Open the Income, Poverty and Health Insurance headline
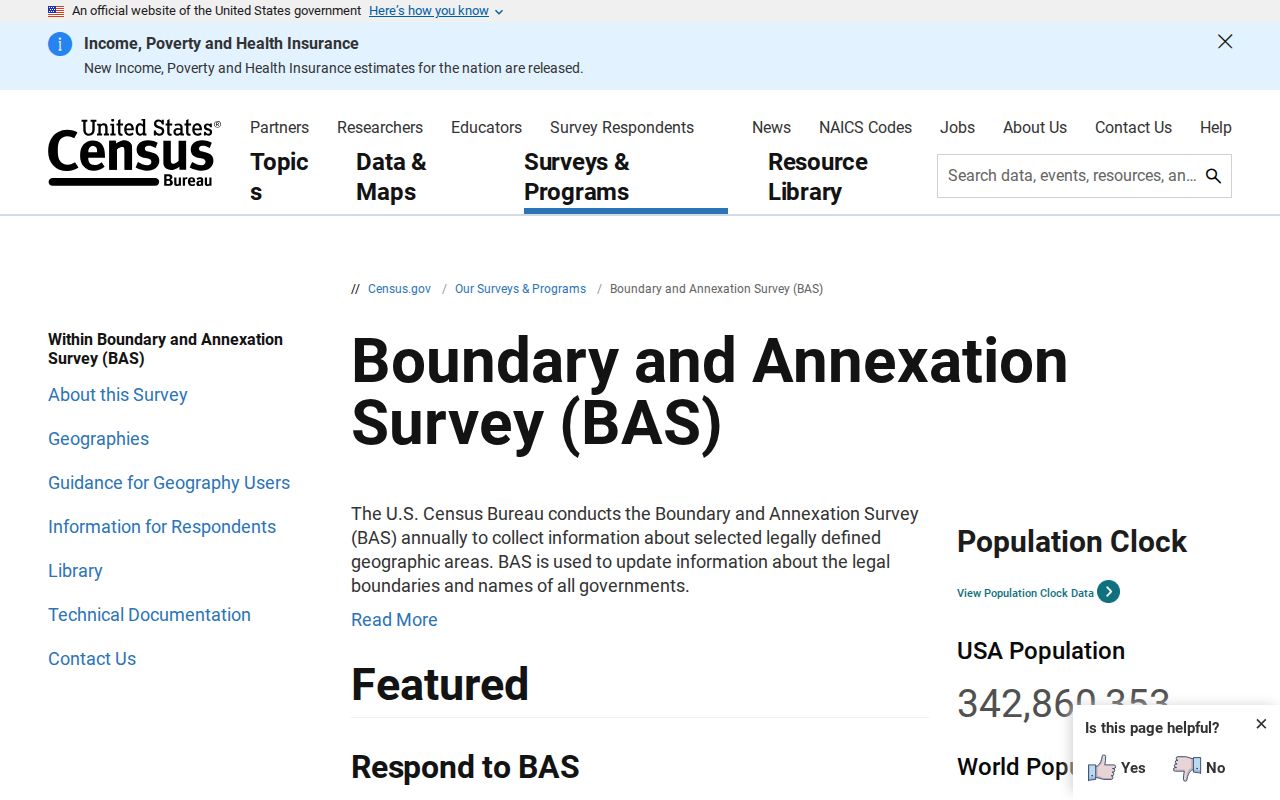The height and width of the screenshot is (800, 1280). tap(221, 44)
